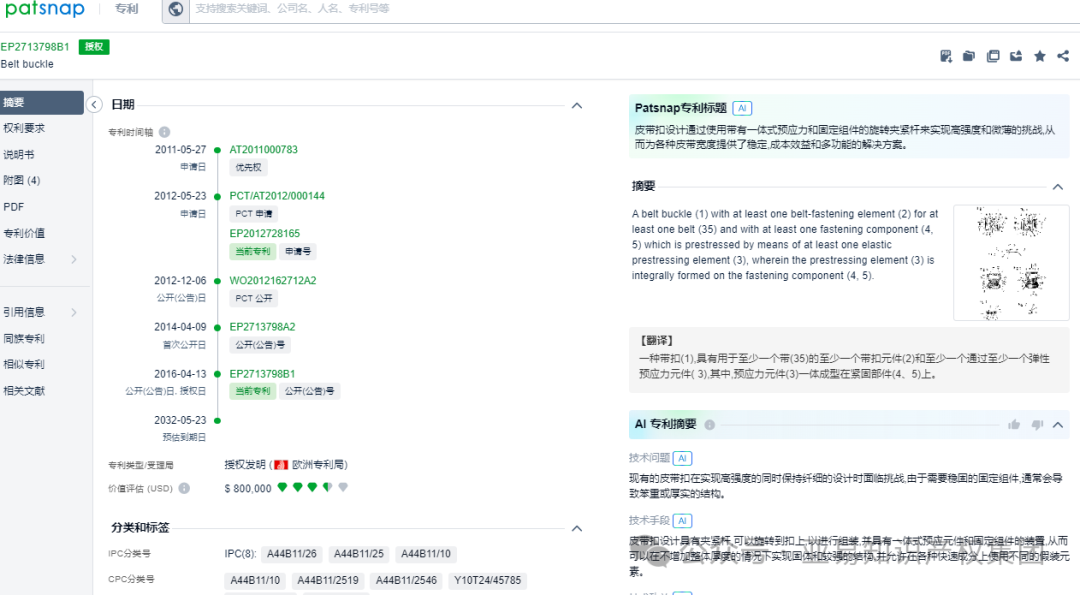Screen dimensions: 1080x595
Task: Share the patent via share icon
Action: [x=1064, y=56]
